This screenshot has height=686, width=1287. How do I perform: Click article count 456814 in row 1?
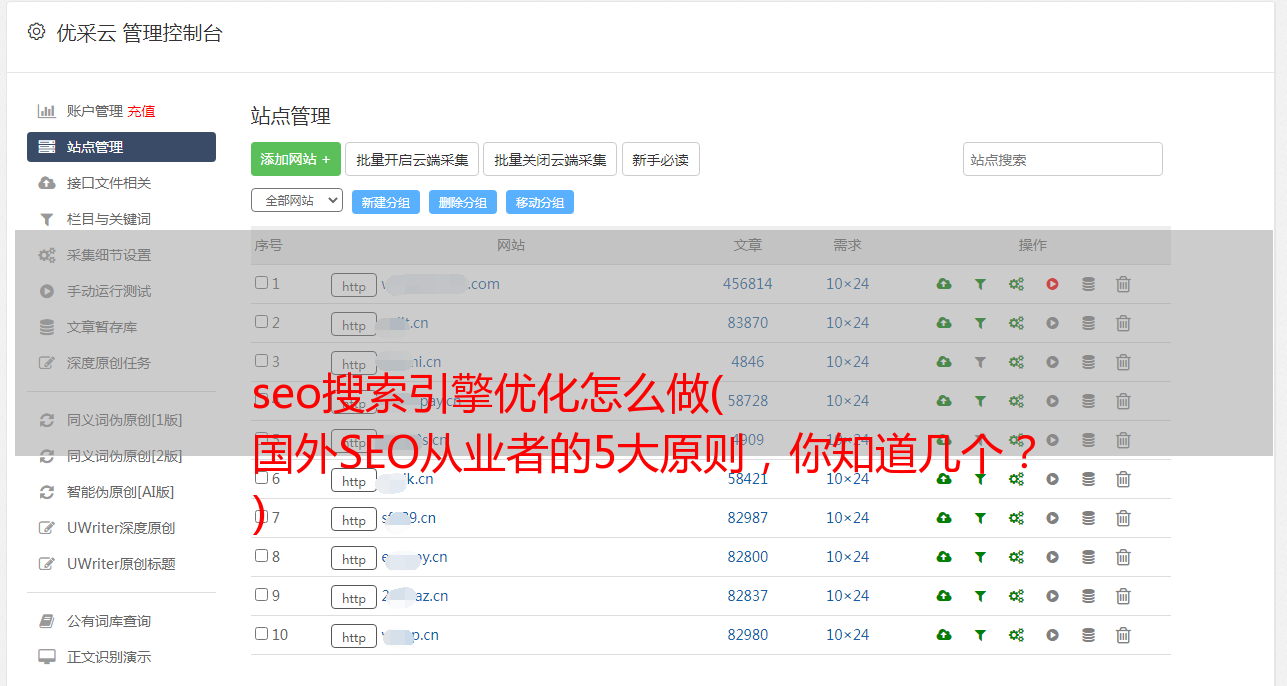click(748, 284)
